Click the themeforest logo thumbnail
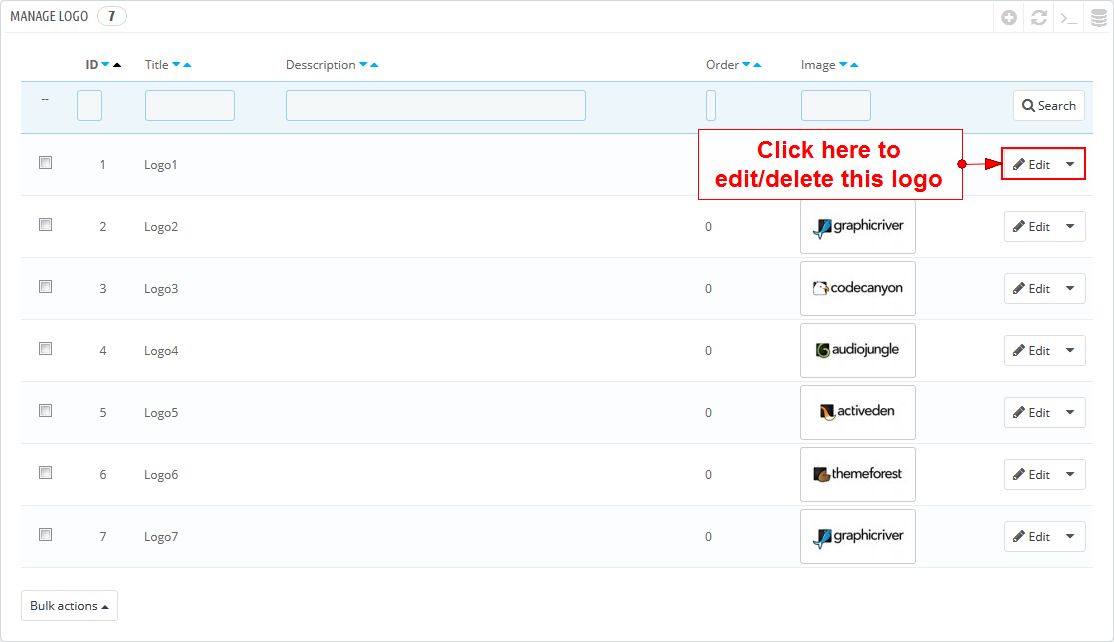Screen dimensions: 1114x642 tap(857, 474)
